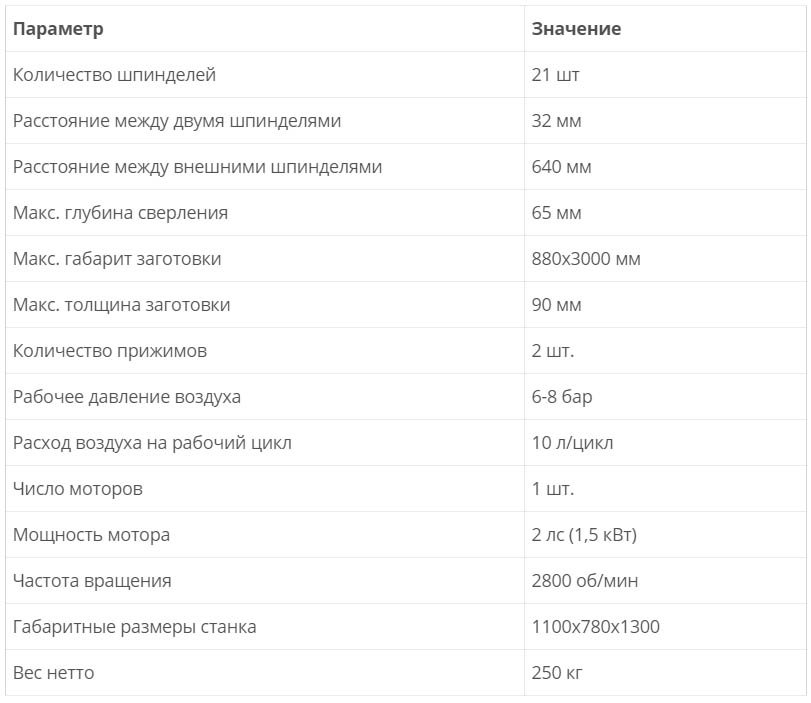Viewport: 811px width, 703px height.
Task: Select "Расход воздуха на рабочий цикл" label
Action: tap(152, 443)
